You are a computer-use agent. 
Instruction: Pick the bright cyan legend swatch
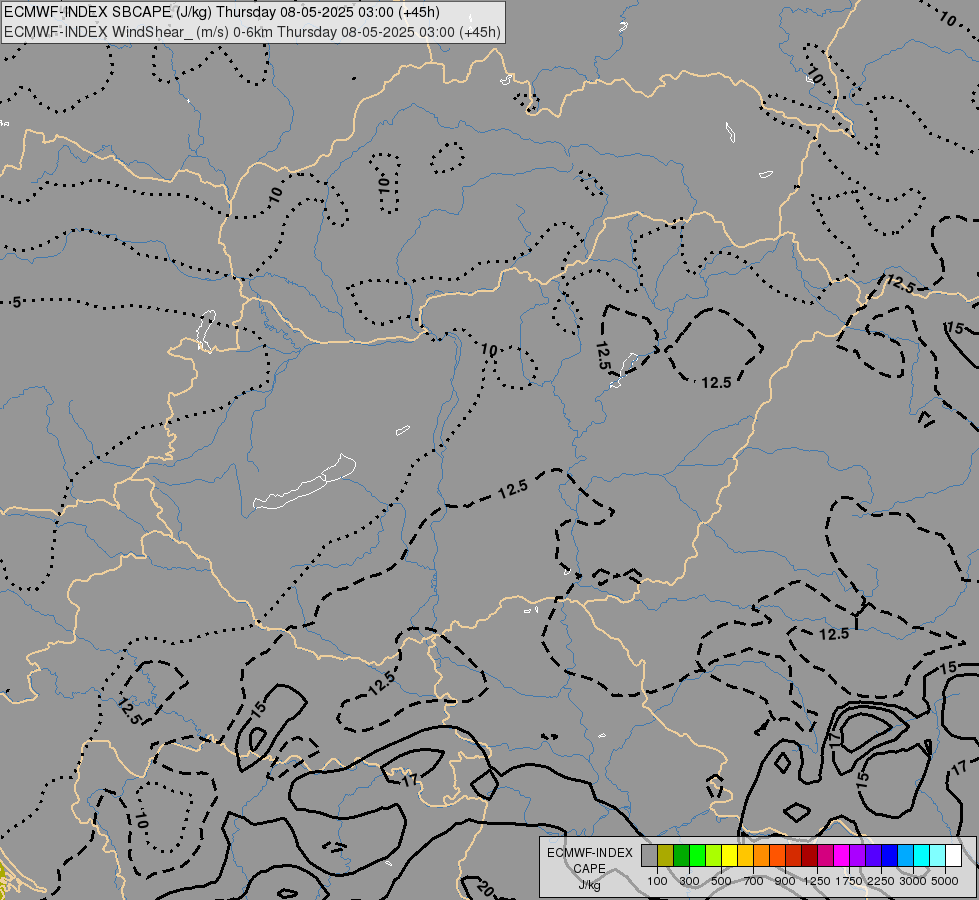[921, 856]
